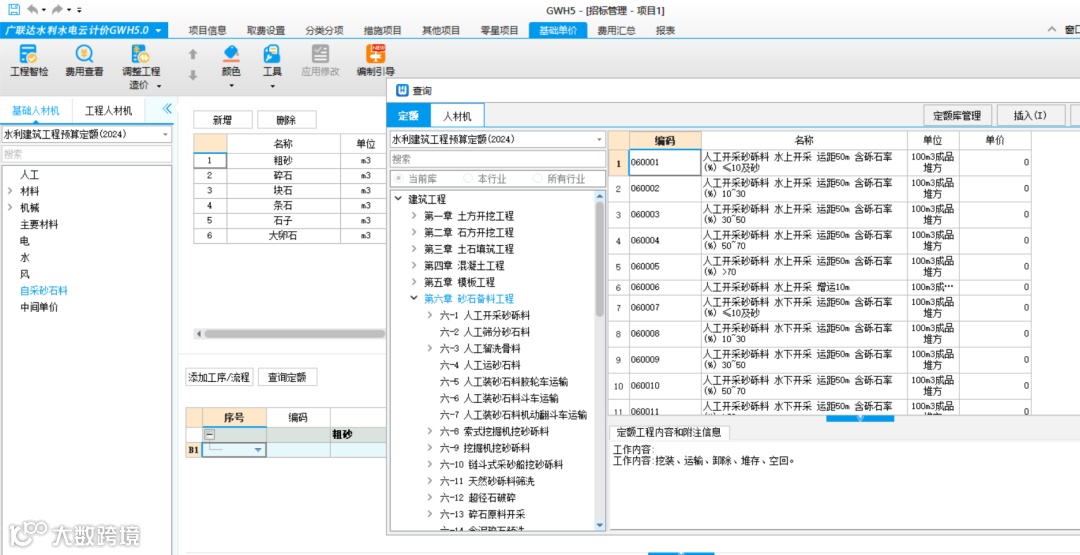Expand 六-9 挖掘机挖砂砾料
Image resolution: width=1080 pixels, height=555 pixels.
pyautogui.click(x=430, y=448)
